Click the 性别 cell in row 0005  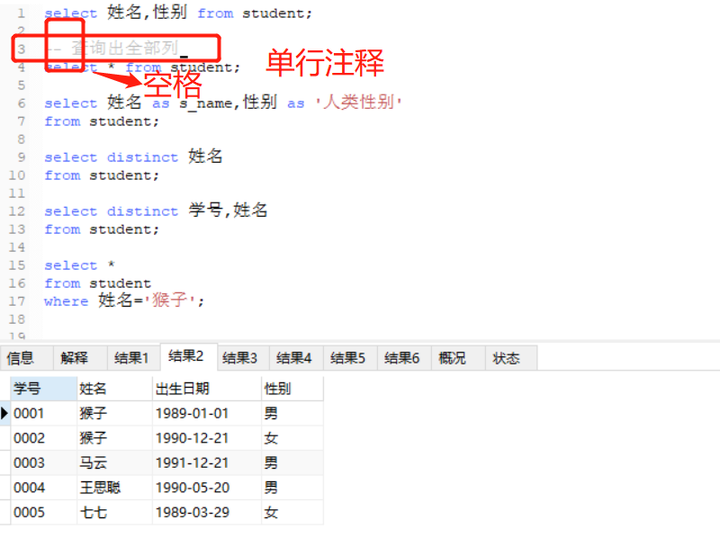[292, 512]
